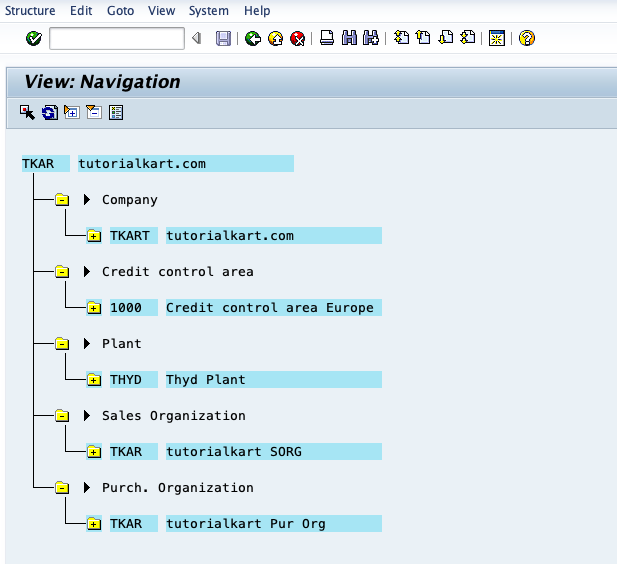
Task: Select the Thyd Plant description
Action: (274, 379)
